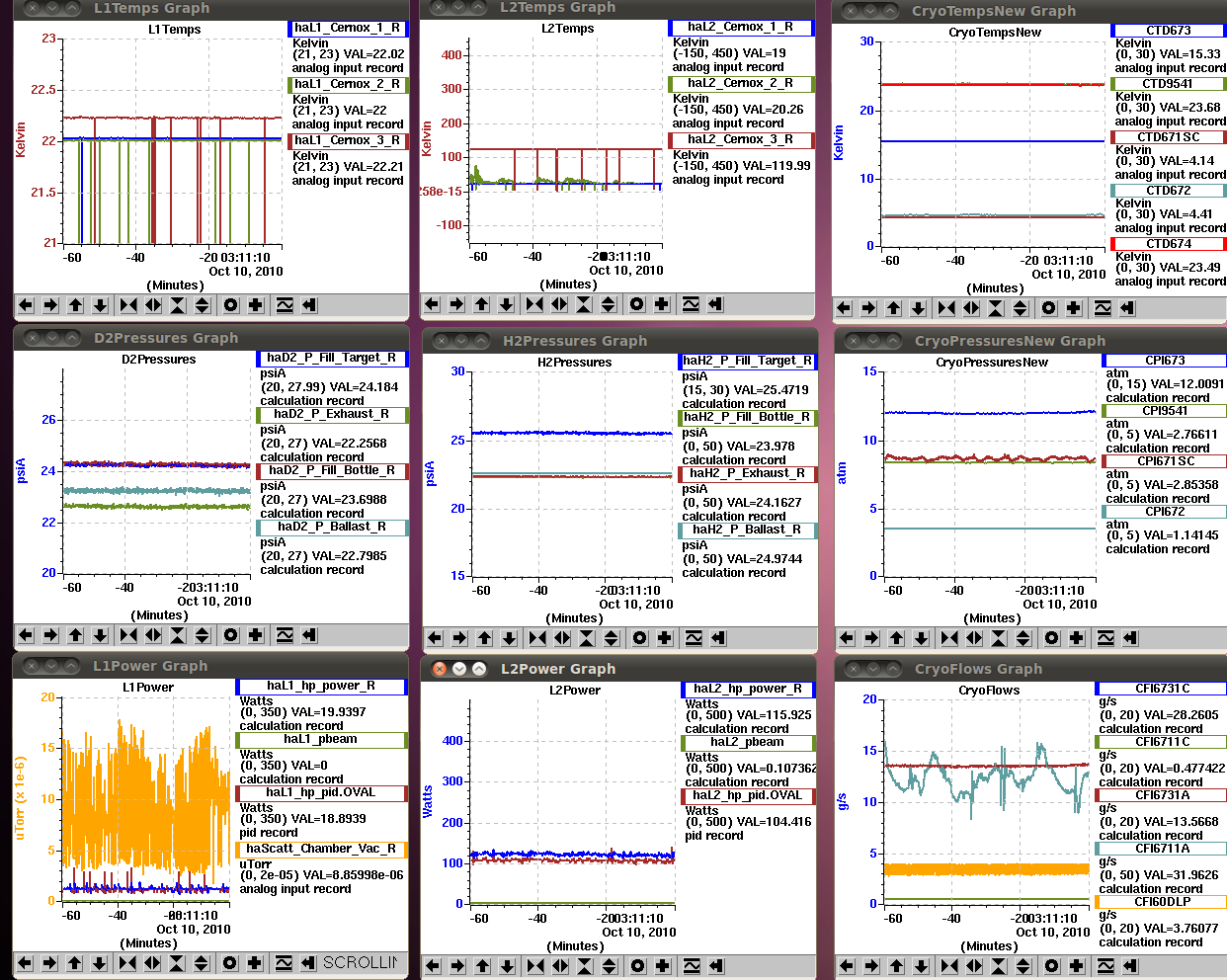Click the curve-graph icon in L1Power Graph toolbar
The width and height of the screenshot is (1227, 980).
pos(284,963)
